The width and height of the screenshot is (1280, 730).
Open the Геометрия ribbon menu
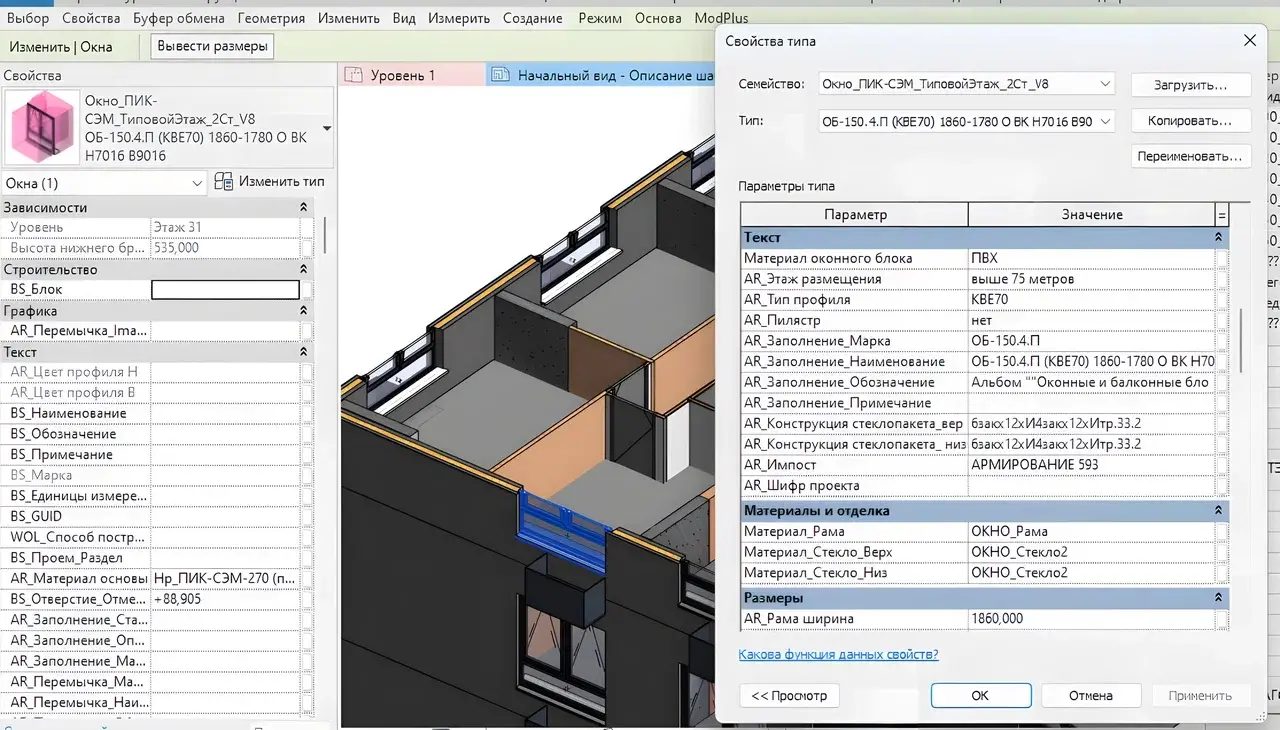[x=271, y=18]
